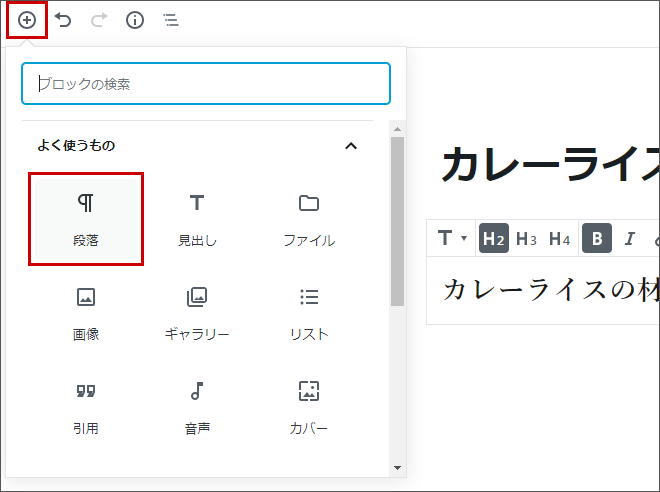660x492 pixels.
Task: Insert a 画像 image block
Action: [x=86, y=314]
